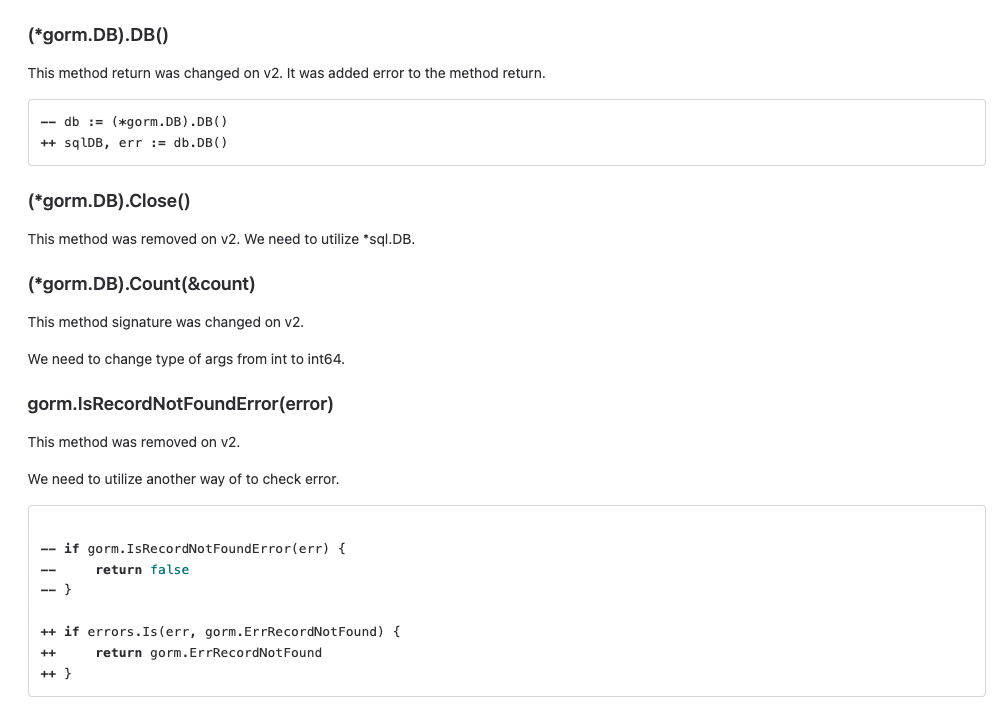Click the sentence about method return changed on v2
This screenshot has height=711, width=1007.
286,73
